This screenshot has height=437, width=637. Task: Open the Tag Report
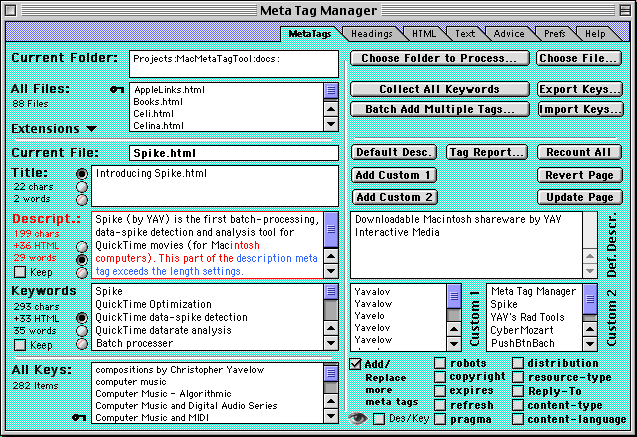pyautogui.click(x=487, y=152)
